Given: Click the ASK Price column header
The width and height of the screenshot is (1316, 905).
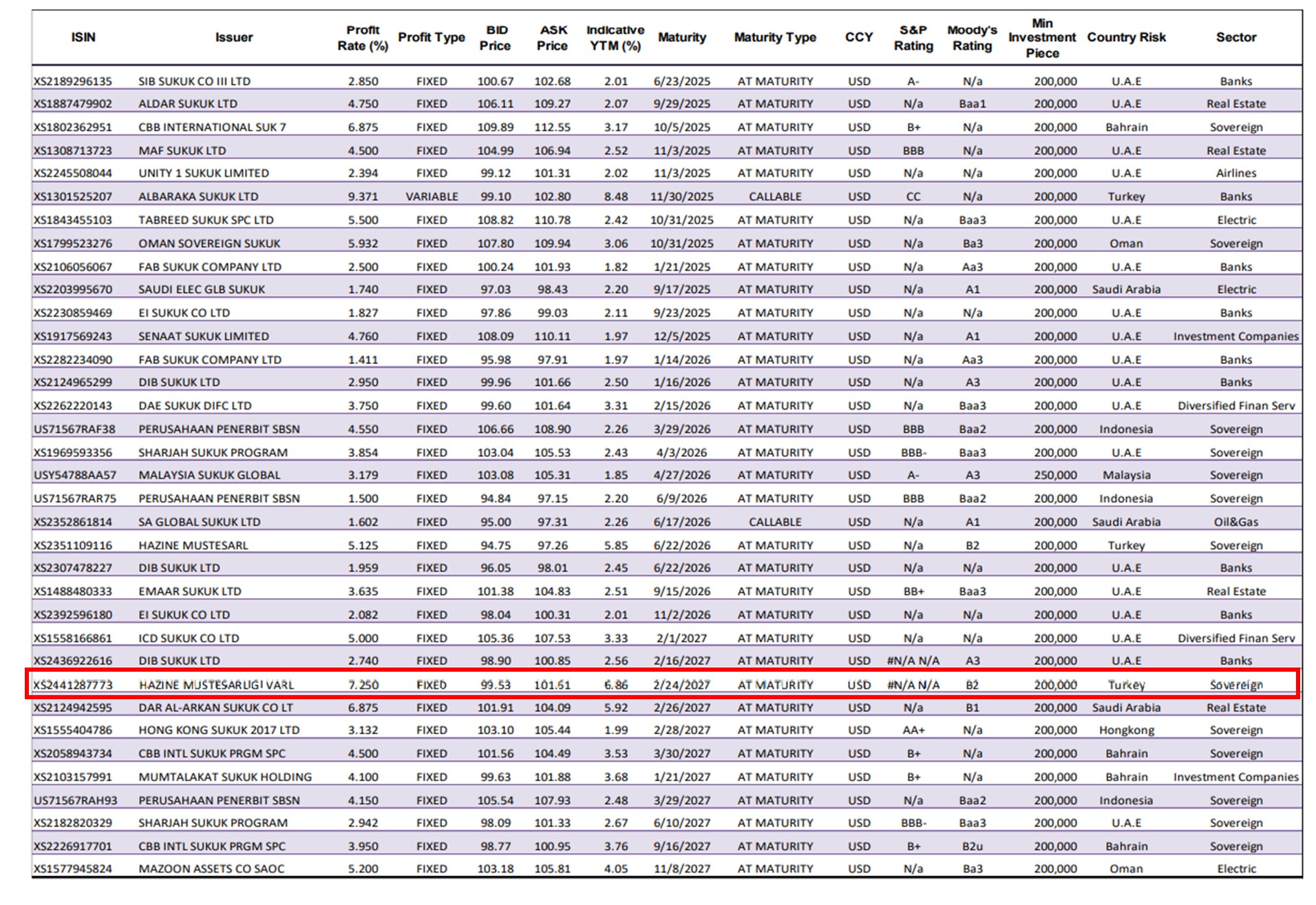Looking at the screenshot, I should (x=553, y=38).
